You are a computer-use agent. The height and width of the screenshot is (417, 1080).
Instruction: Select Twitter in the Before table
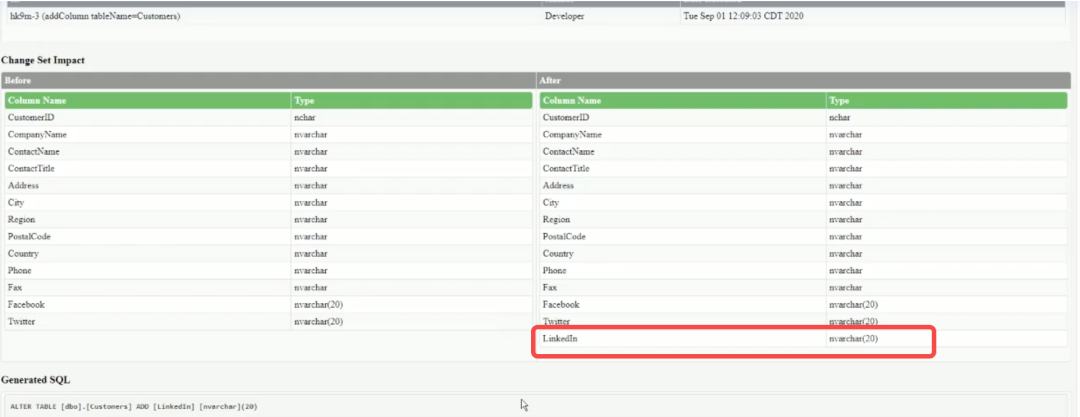click(21, 321)
